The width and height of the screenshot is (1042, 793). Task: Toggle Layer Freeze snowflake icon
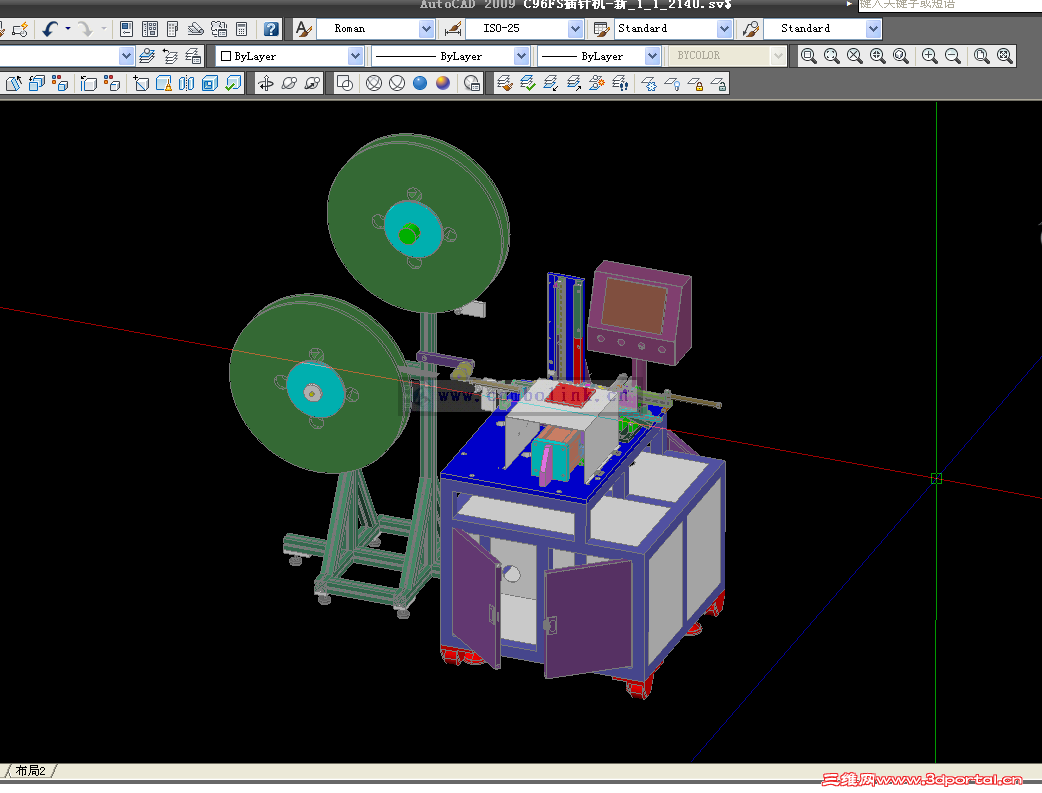pos(649,83)
